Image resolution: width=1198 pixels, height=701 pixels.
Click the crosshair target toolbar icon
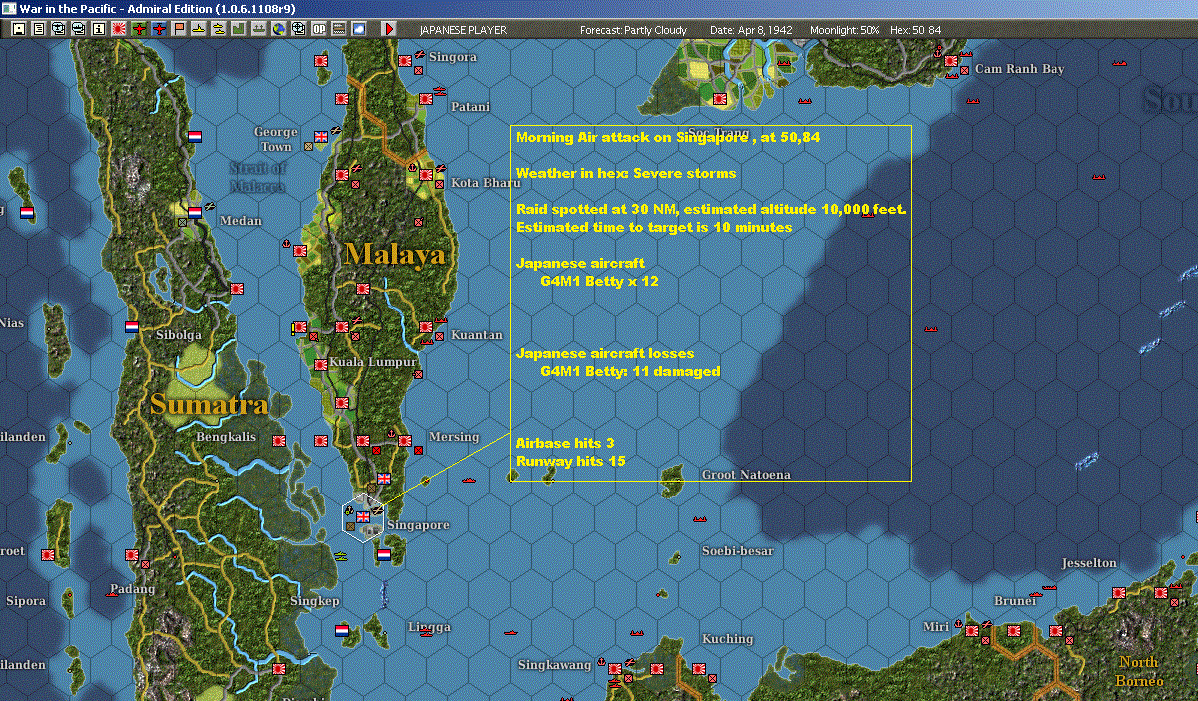pos(298,29)
